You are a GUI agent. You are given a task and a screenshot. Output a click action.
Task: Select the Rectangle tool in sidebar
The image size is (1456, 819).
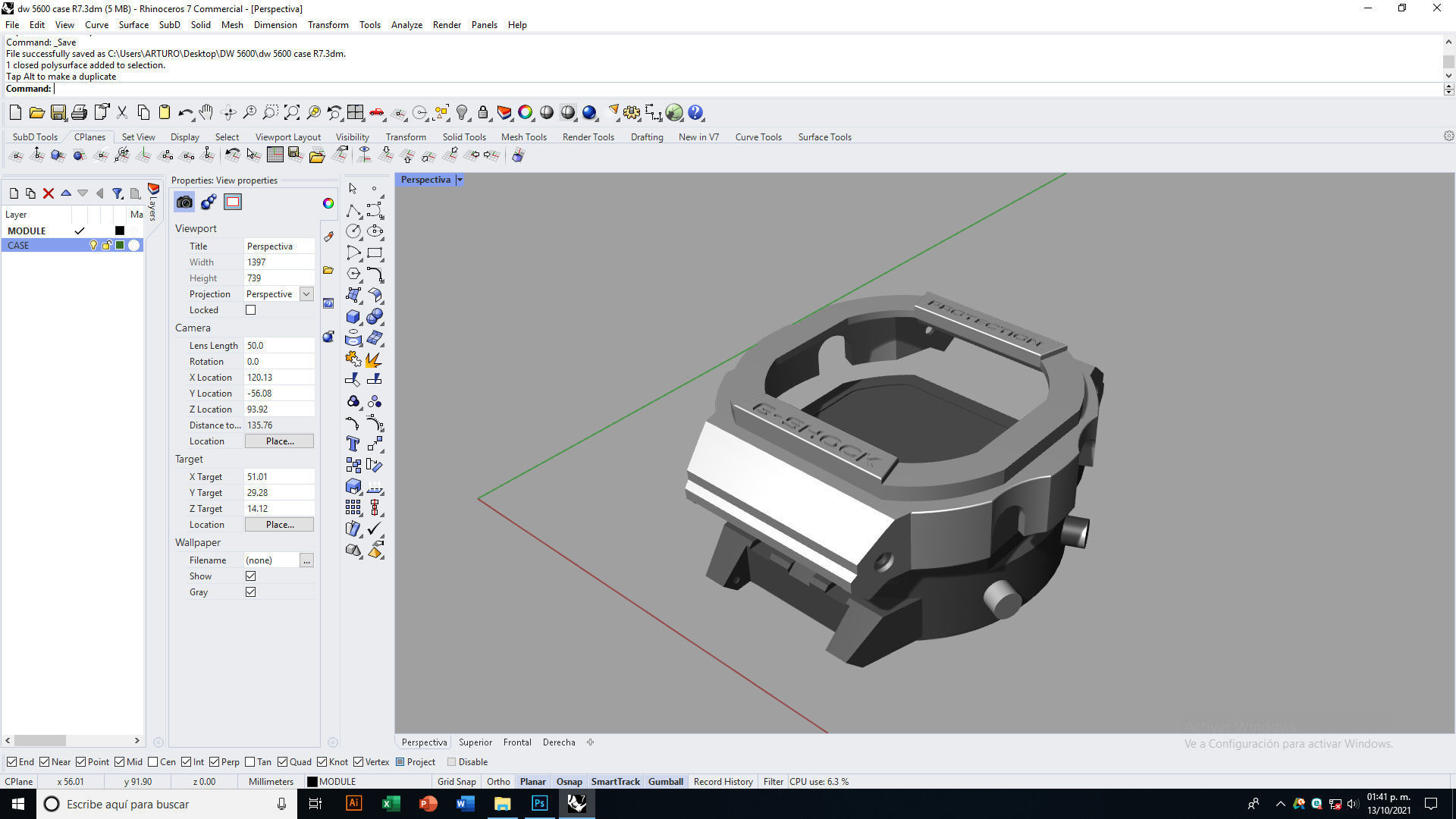(x=375, y=253)
